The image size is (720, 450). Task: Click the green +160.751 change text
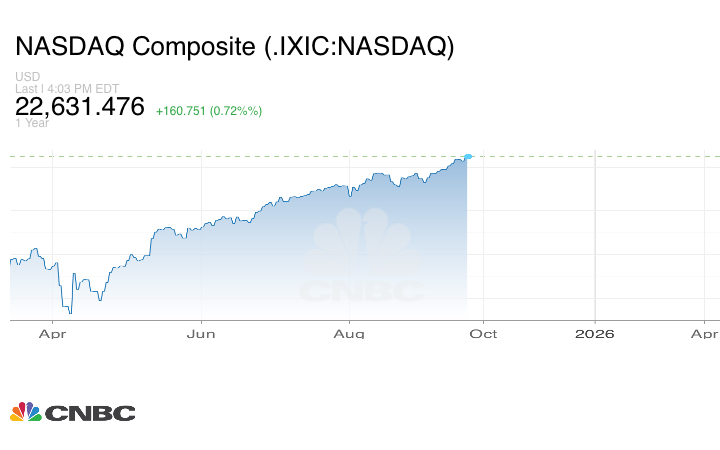tap(208, 110)
